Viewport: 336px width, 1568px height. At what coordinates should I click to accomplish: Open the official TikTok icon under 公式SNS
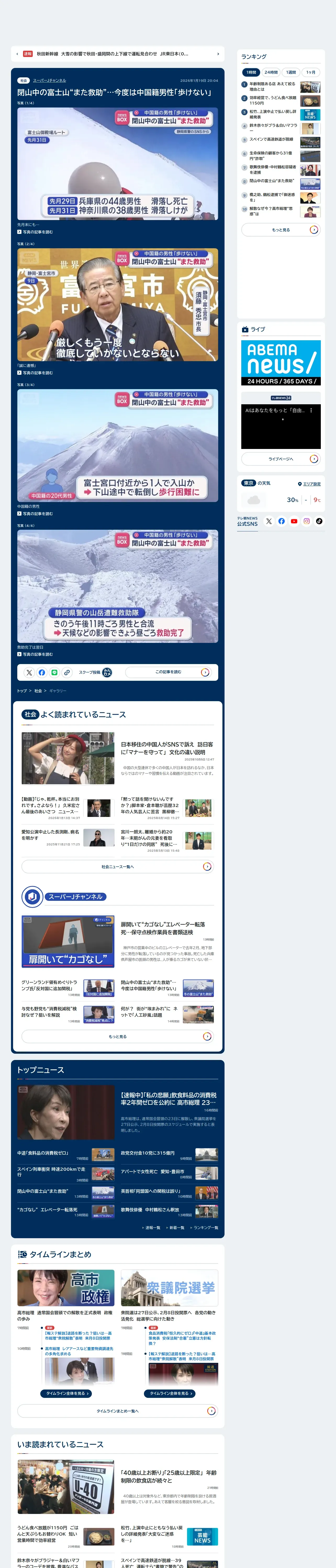coord(319,521)
